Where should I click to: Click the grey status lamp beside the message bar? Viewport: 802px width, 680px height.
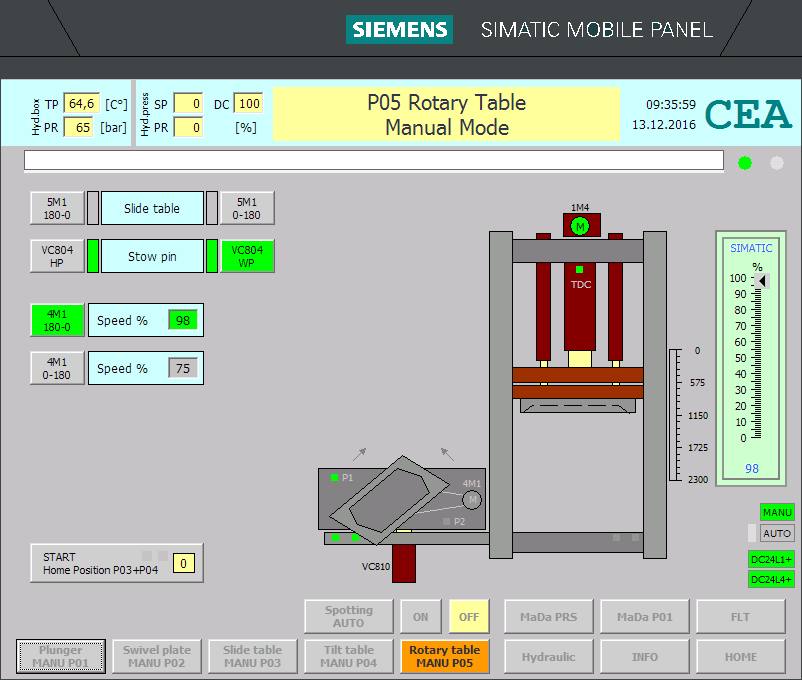pyautogui.click(x=776, y=163)
